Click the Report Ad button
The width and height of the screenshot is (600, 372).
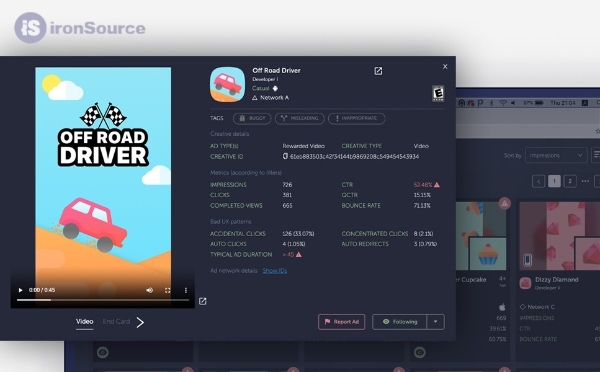pos(341,322)
